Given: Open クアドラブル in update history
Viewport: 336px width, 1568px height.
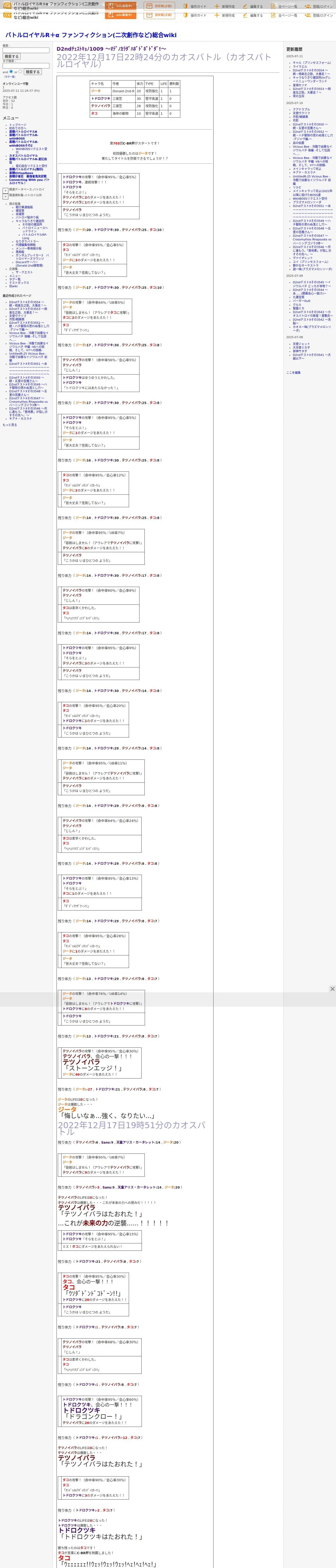Looking at the screenshot, I should 301,109.
